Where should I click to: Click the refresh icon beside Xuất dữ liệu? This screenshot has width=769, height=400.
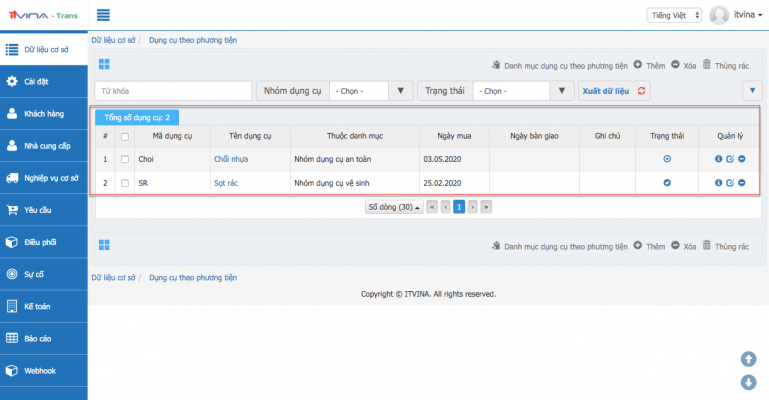pyautogui.click(x=641, y=91)
